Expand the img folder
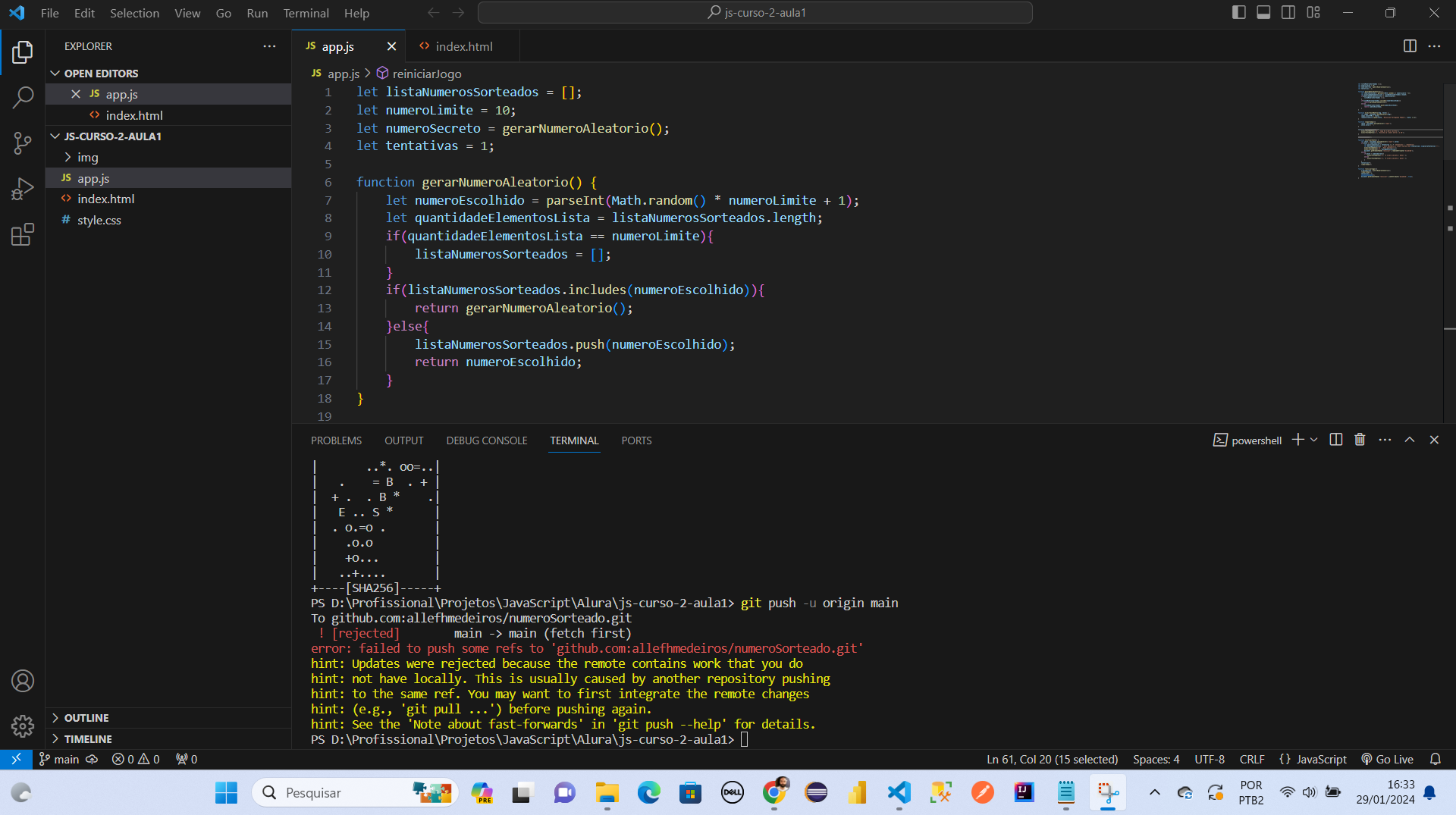Screen dimensions: 1456x815 [168, 157]
